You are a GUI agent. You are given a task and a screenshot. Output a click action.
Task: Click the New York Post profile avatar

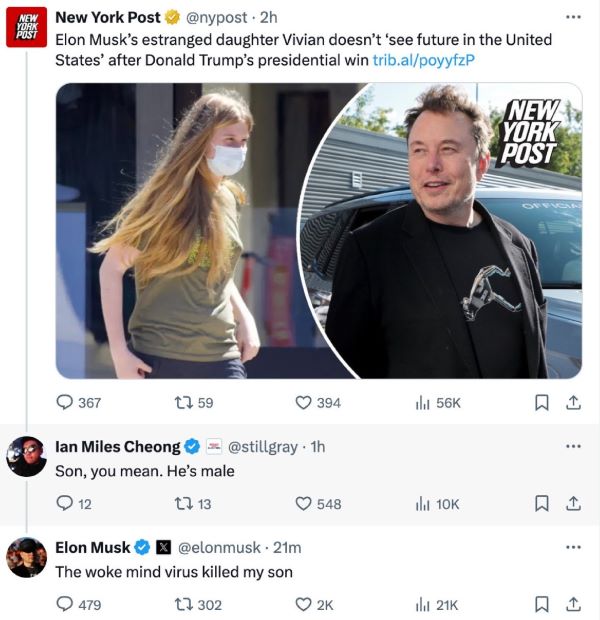click(26, 28)
